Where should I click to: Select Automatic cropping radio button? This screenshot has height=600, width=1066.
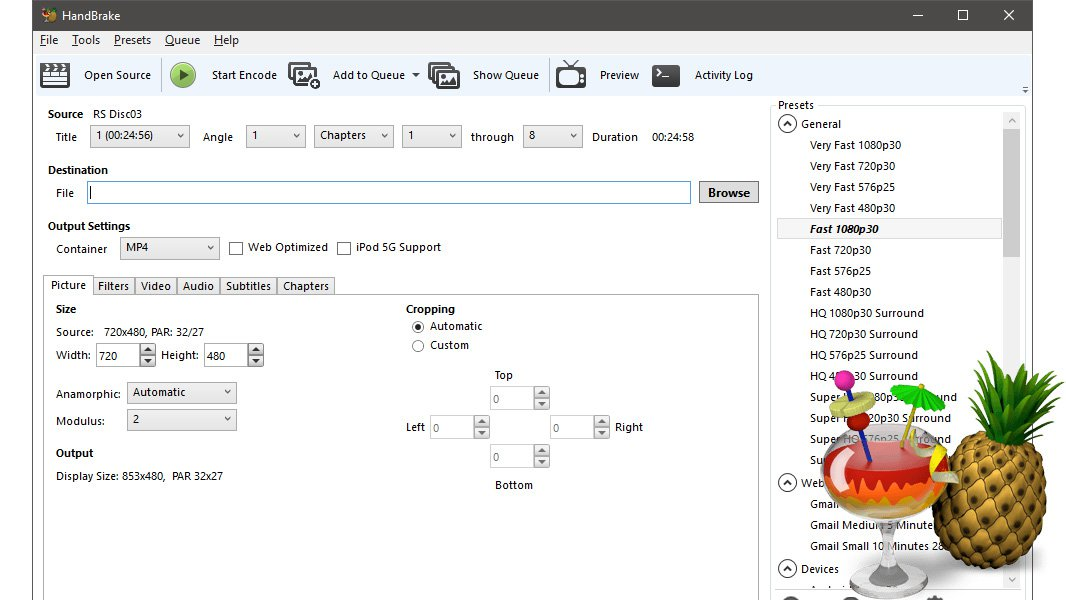[418, 327]
